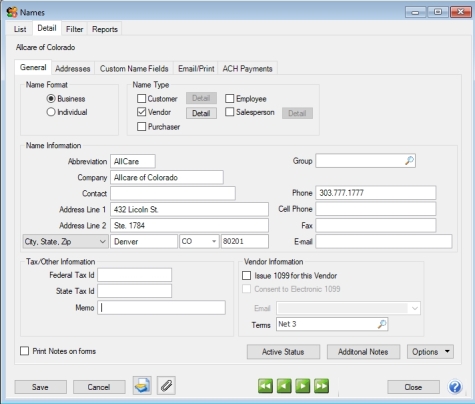Viewport: 475px width, 404px height.
Task: Open help with blue question mark icon
Action: pos(455,387)
